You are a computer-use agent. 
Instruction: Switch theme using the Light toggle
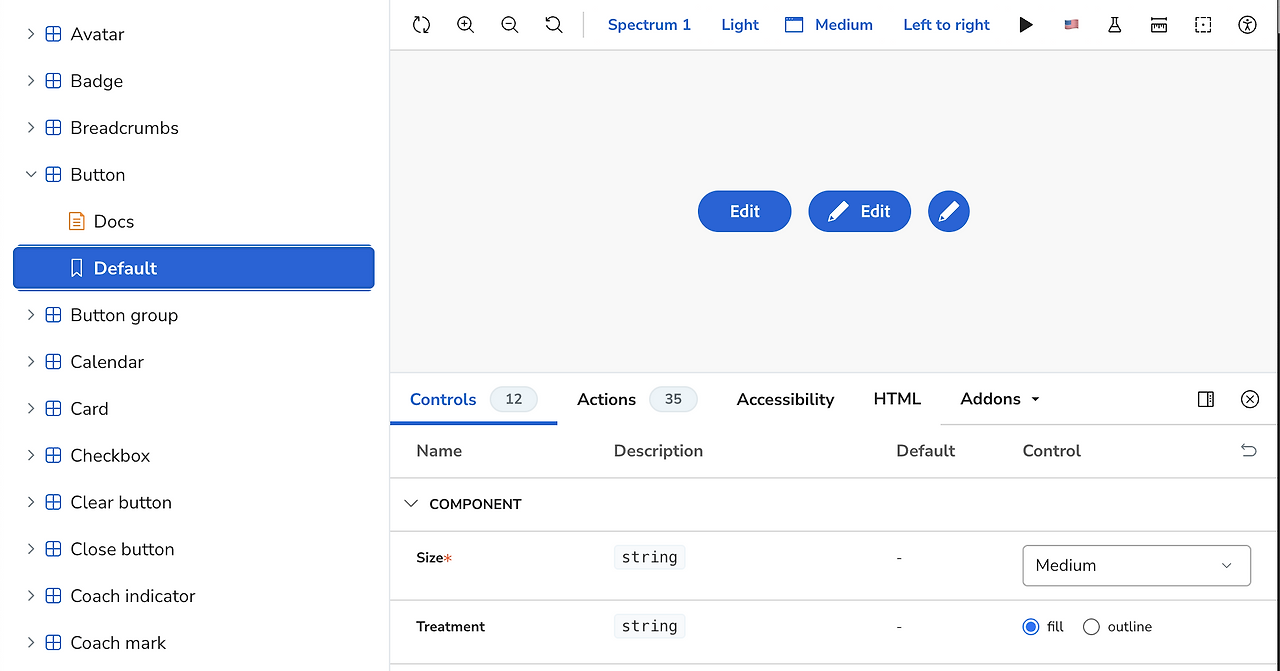(739, 24)
